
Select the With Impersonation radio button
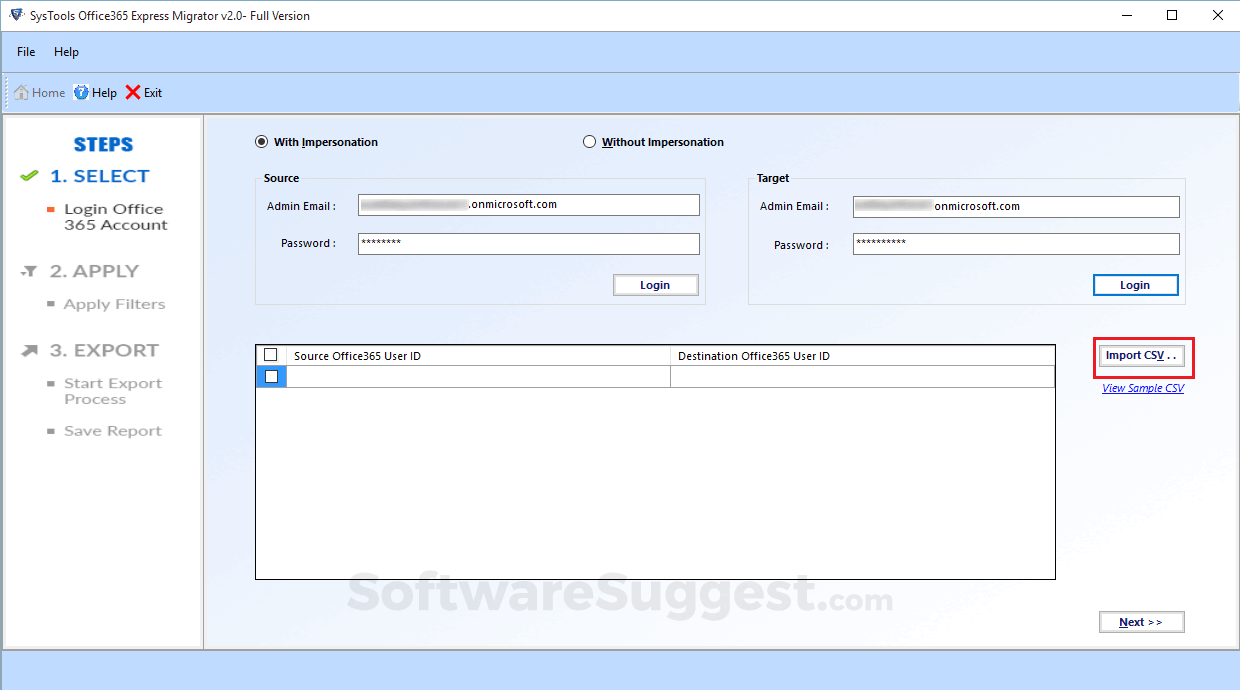[261, 141]
